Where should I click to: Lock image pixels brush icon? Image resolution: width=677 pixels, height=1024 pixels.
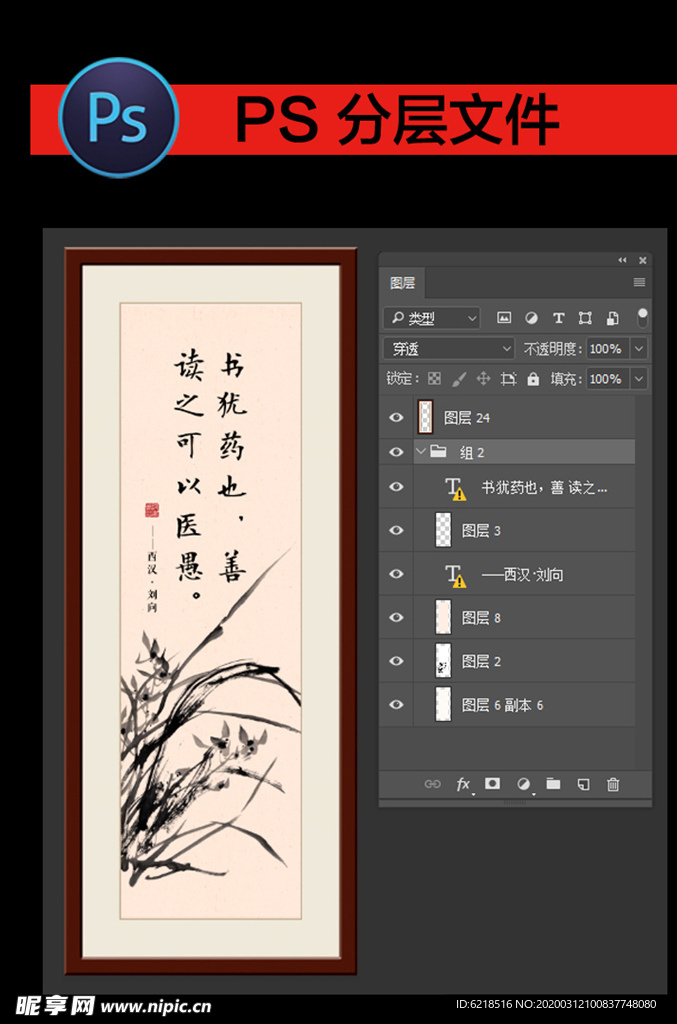[x=459, y=379]
